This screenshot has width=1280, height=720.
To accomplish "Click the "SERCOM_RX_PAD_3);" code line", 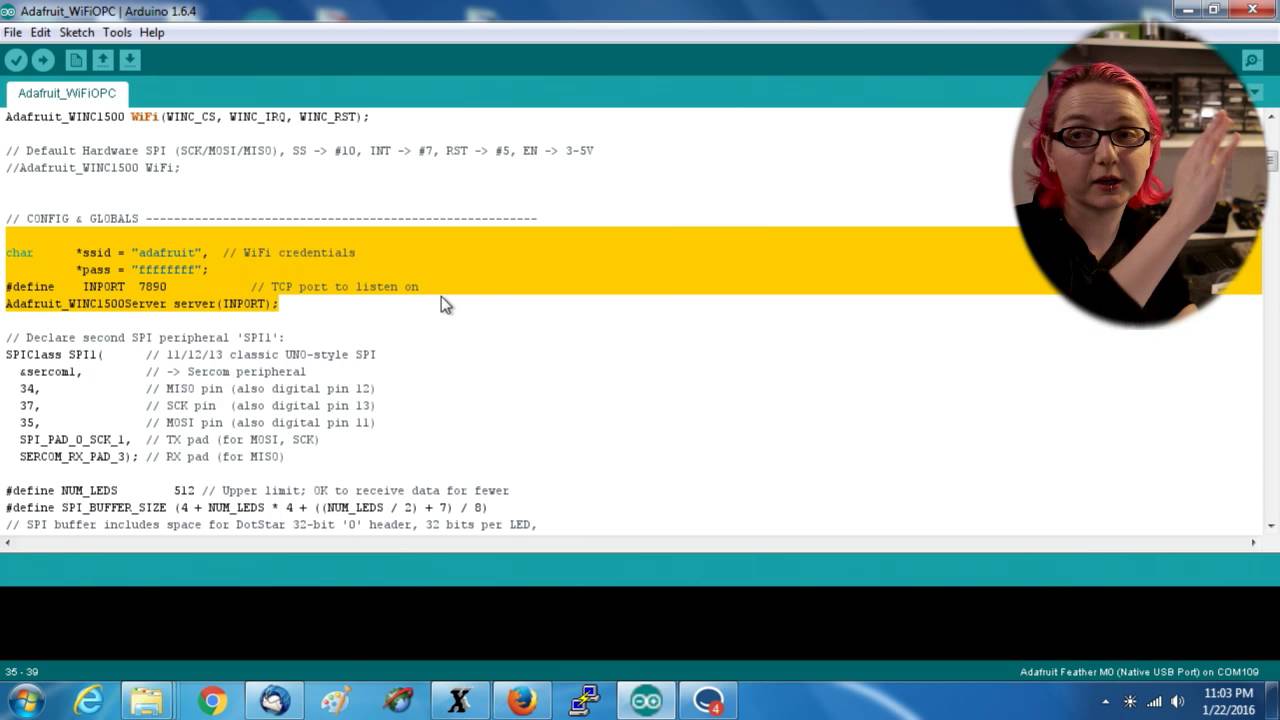I will point(152,457).
